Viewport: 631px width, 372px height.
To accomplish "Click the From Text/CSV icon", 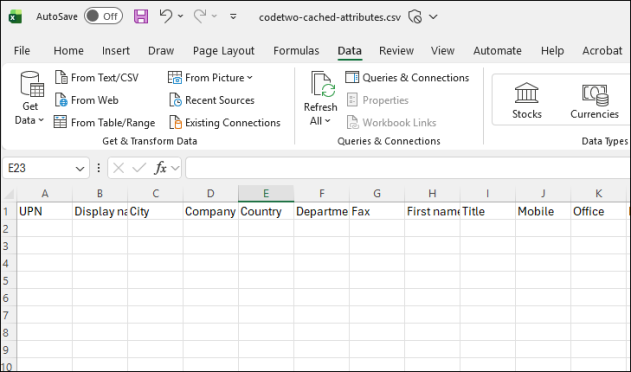I will click(61, 77).
